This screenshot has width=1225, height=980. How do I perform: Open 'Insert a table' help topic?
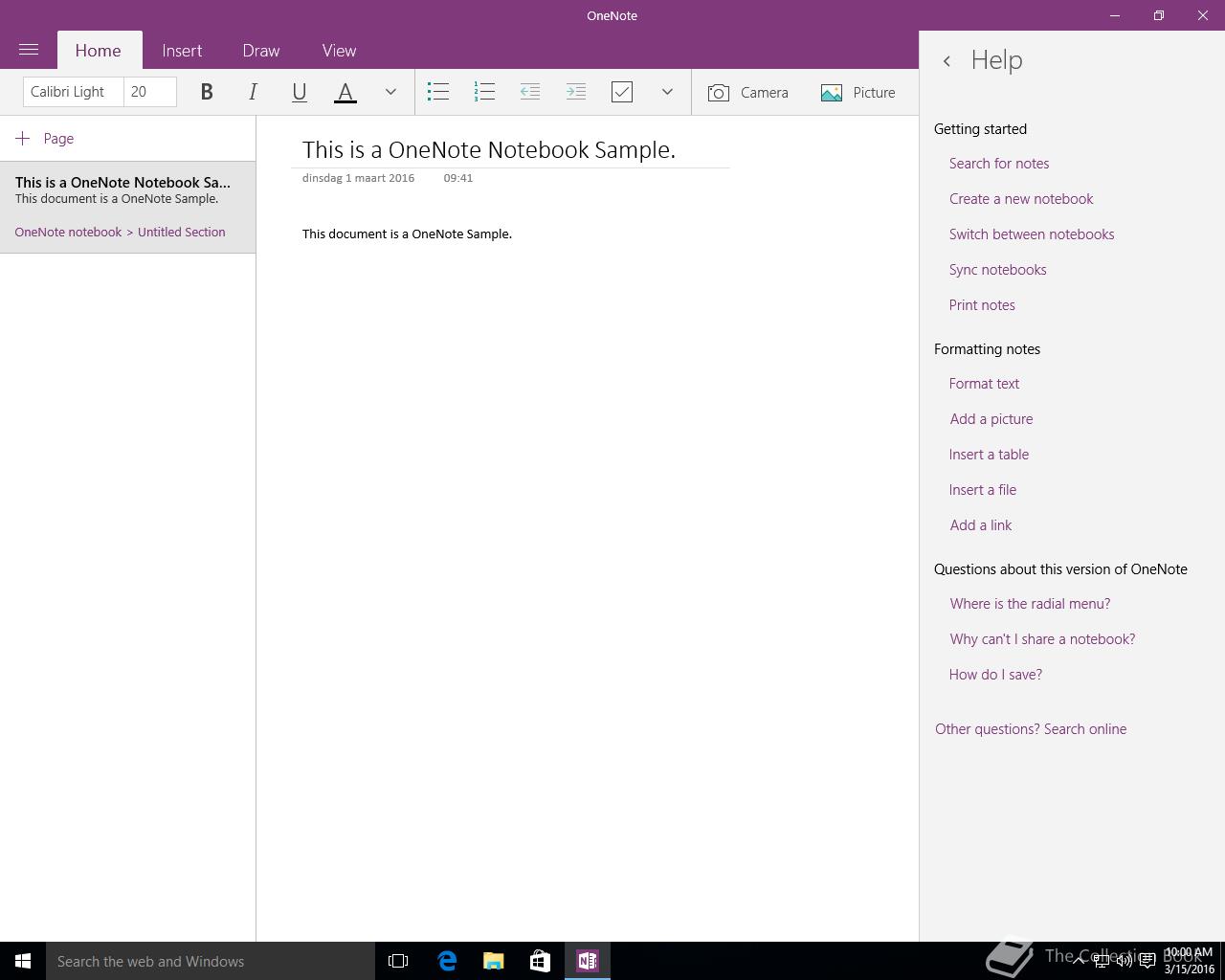click(x=989, y=455)
